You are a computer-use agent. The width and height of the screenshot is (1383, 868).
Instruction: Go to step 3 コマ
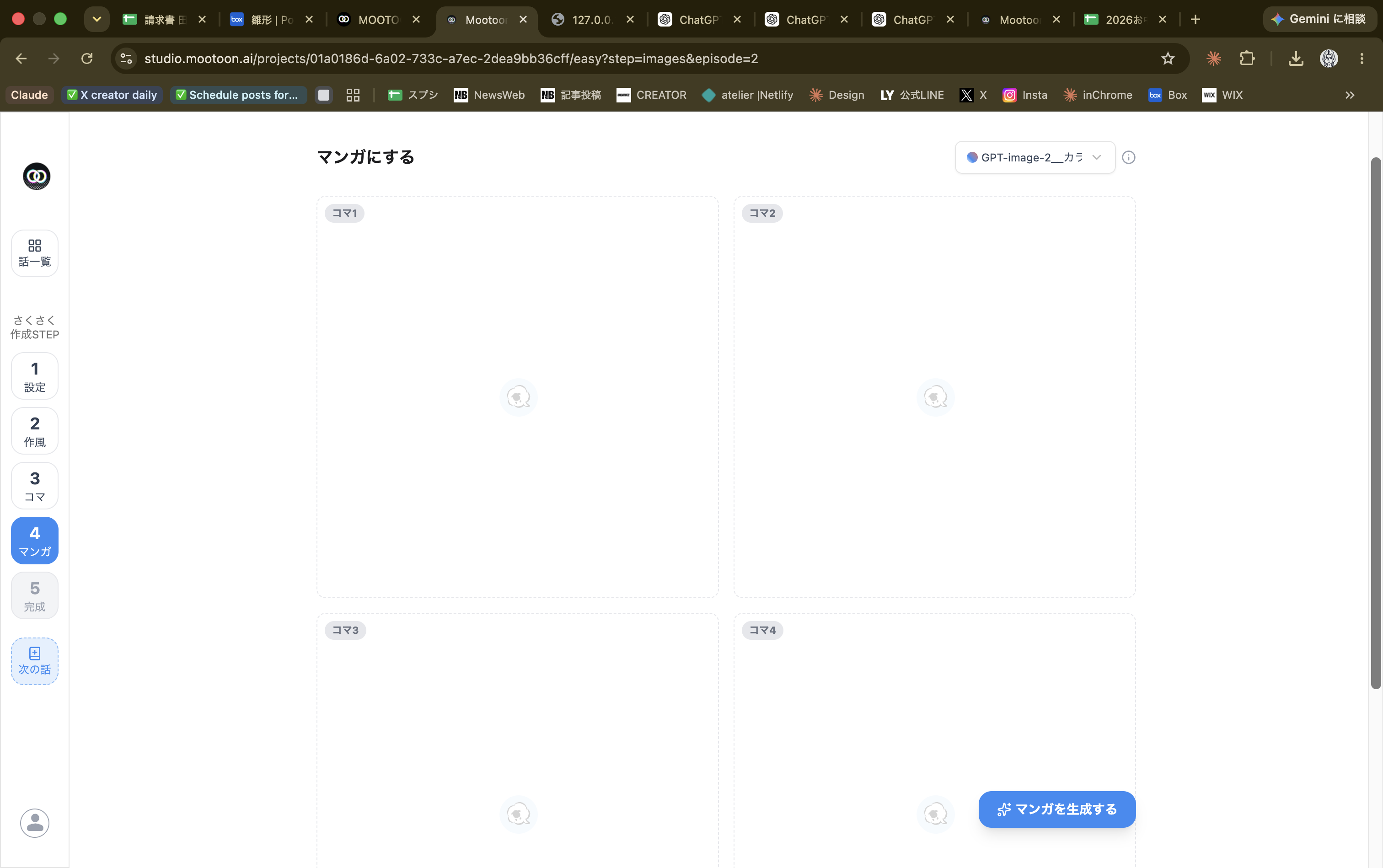pyautogui.click(x=34, y=486)
